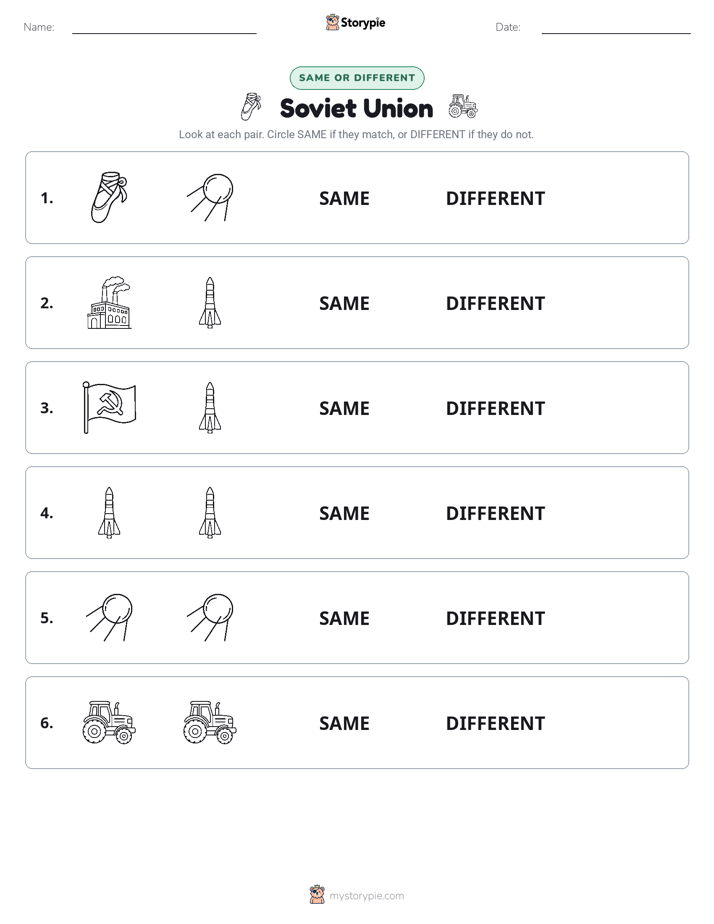714x924 pixels.
Task: Click the ballet shoe icon in row 1
Action: coord(109,197)
